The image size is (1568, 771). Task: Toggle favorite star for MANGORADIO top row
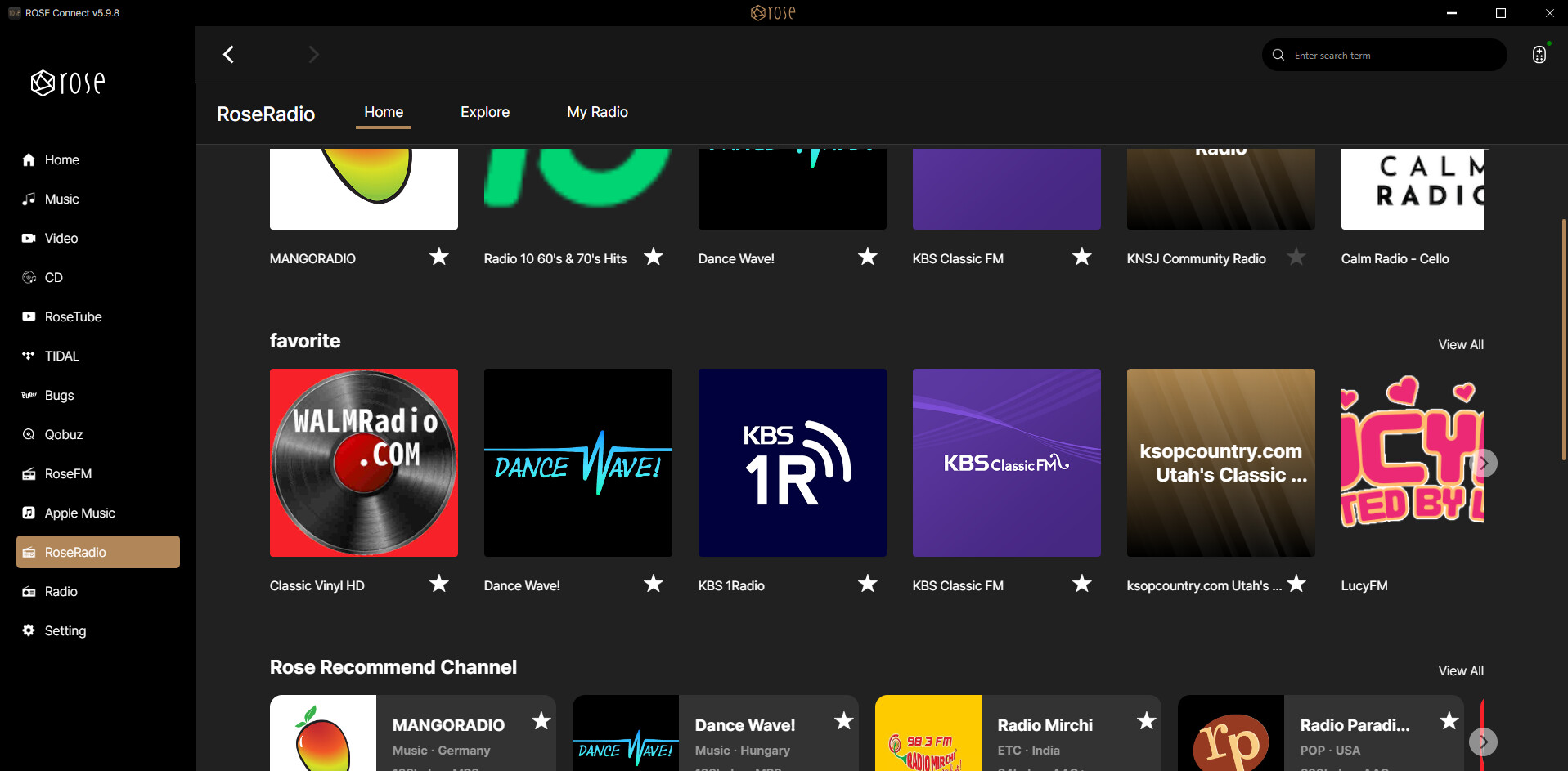click(439, 257)
